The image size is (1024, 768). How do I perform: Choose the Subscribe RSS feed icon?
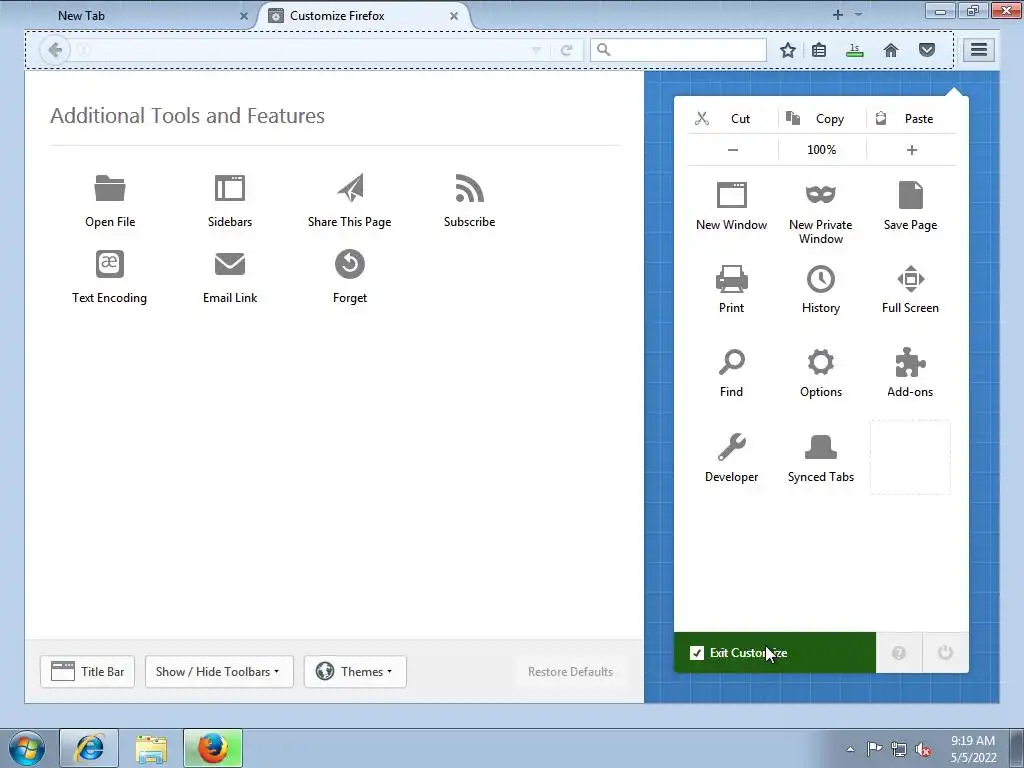tap(470, 188)
